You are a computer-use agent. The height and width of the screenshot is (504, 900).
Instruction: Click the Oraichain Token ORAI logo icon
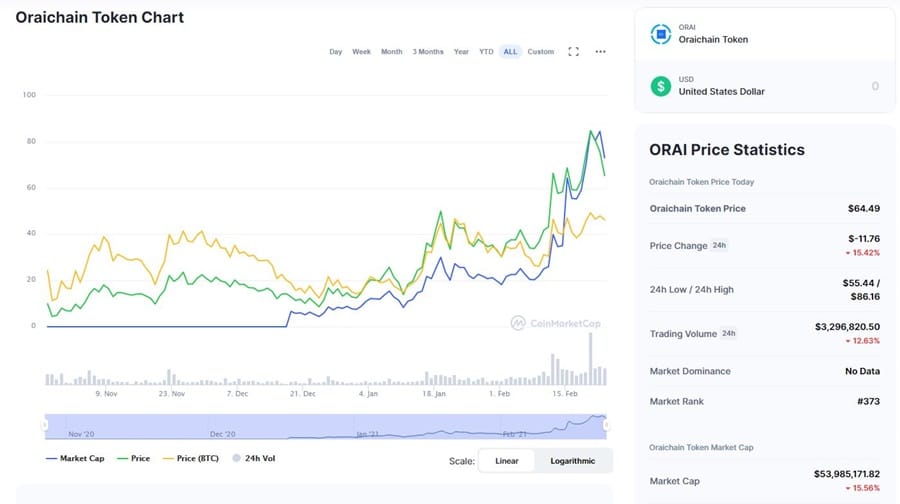[660, 34]
